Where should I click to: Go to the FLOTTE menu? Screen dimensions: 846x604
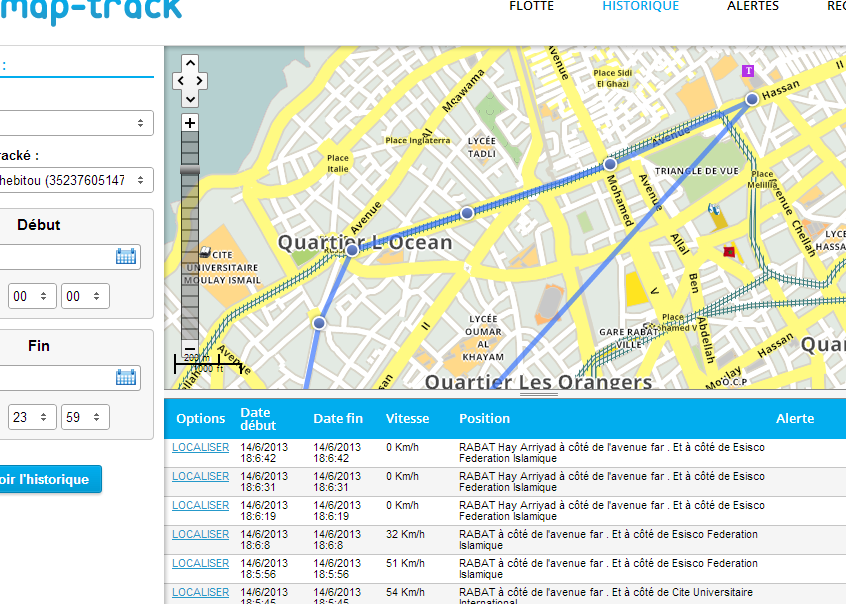pyautogui.click(x=531, y=6)
